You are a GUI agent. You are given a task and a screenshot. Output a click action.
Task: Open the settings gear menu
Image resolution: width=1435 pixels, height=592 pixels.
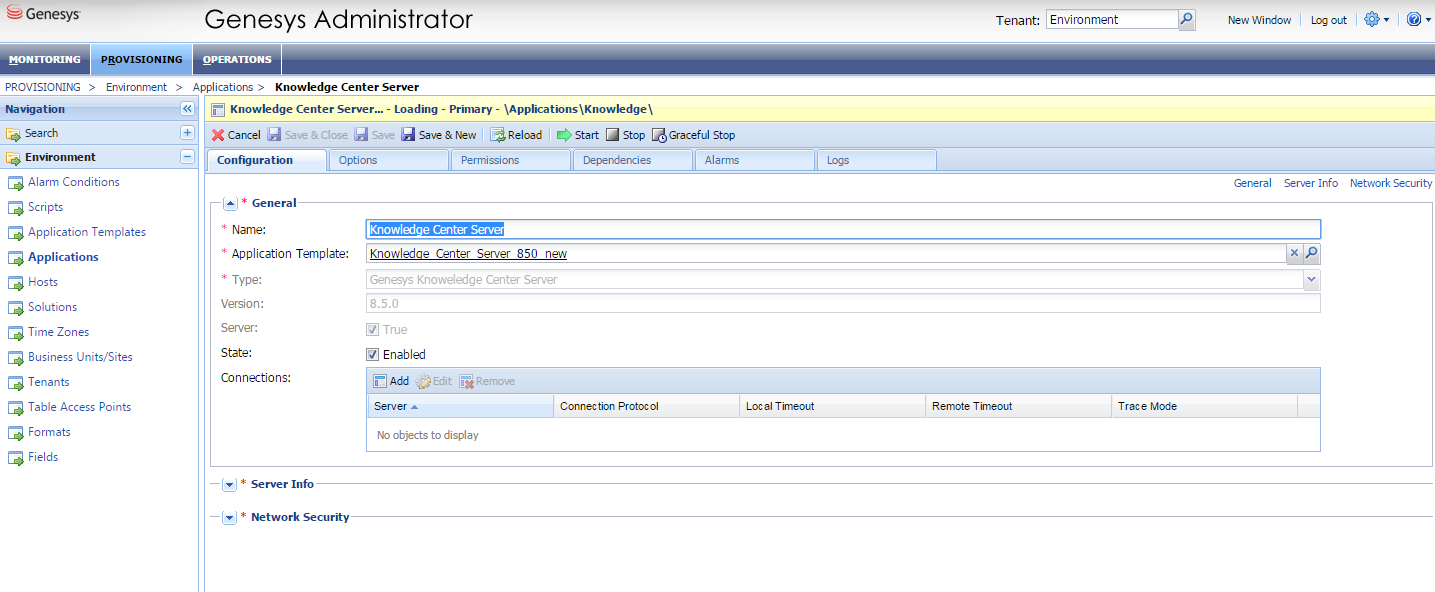click(1377, 20)
